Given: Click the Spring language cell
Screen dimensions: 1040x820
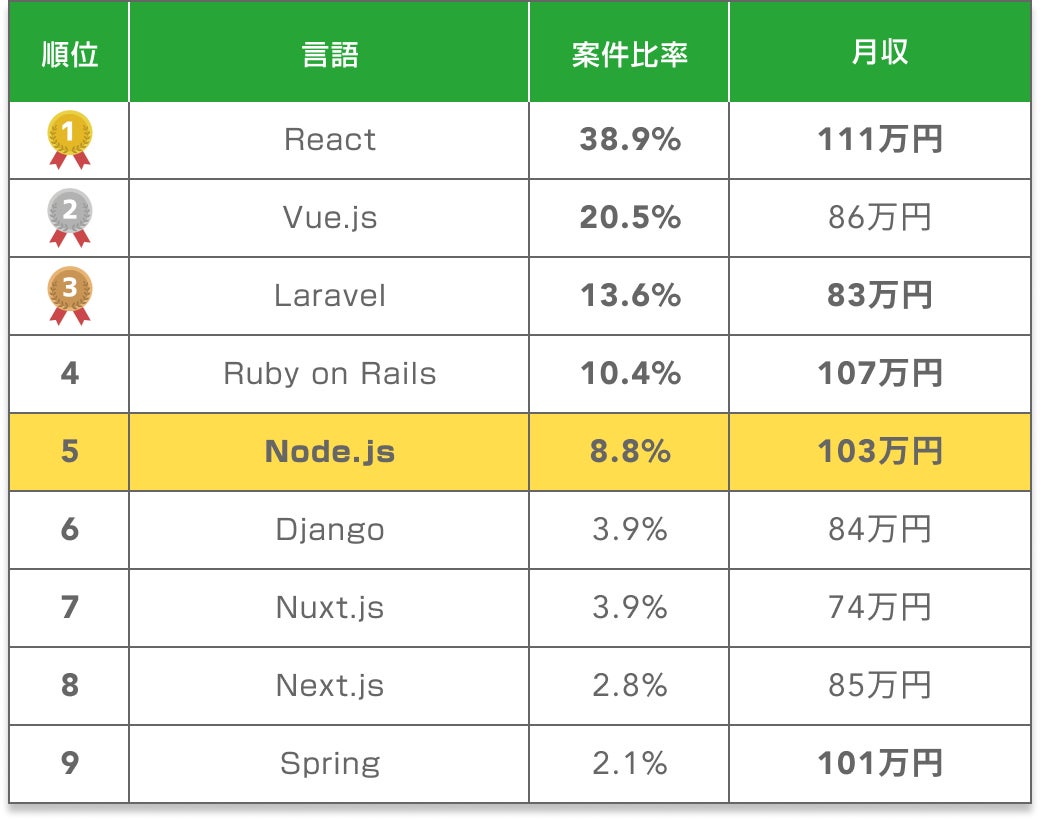Looking at the screenshot, I should pos(329,764).
